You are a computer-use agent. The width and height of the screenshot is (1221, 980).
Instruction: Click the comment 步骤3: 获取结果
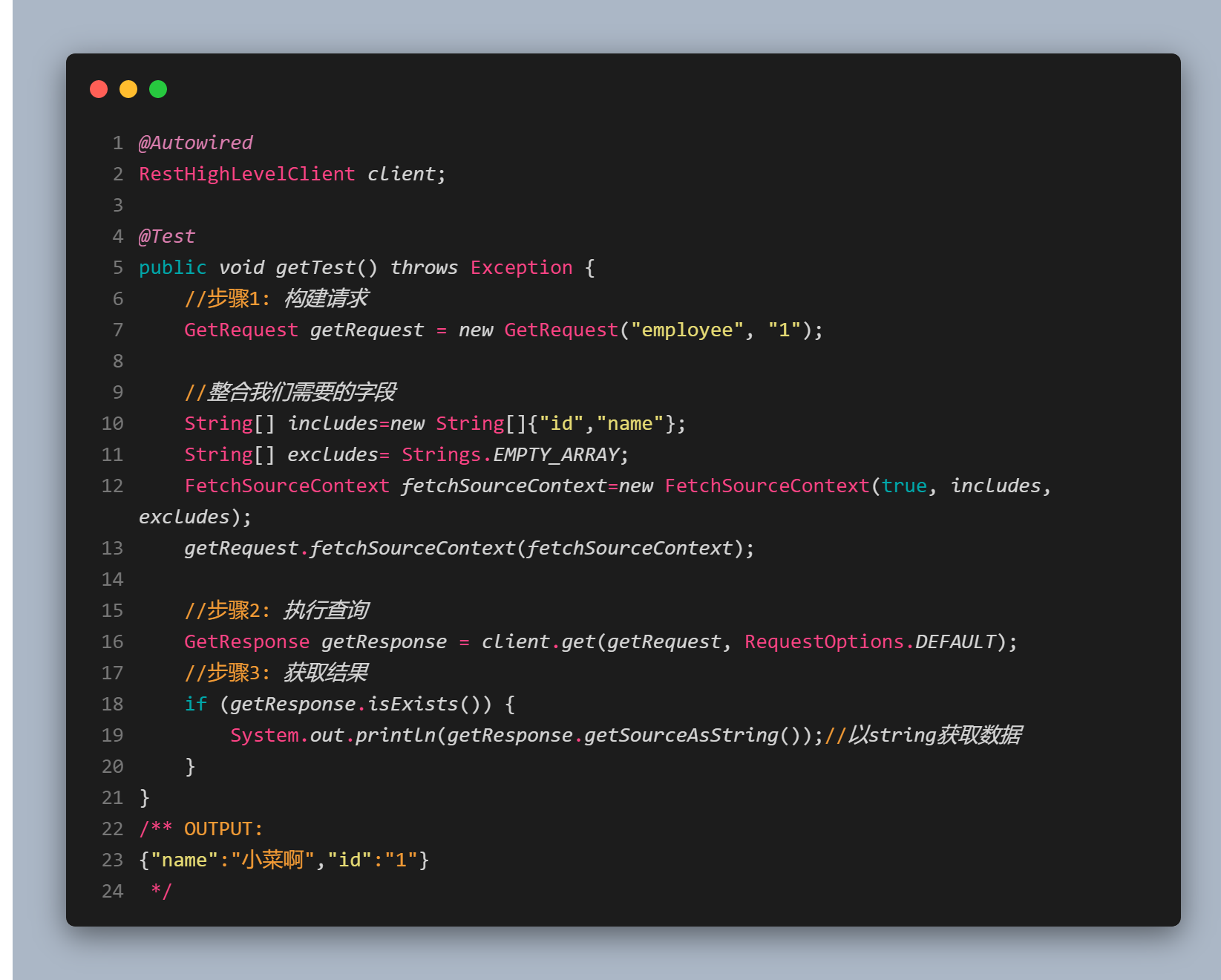[276, 673]
